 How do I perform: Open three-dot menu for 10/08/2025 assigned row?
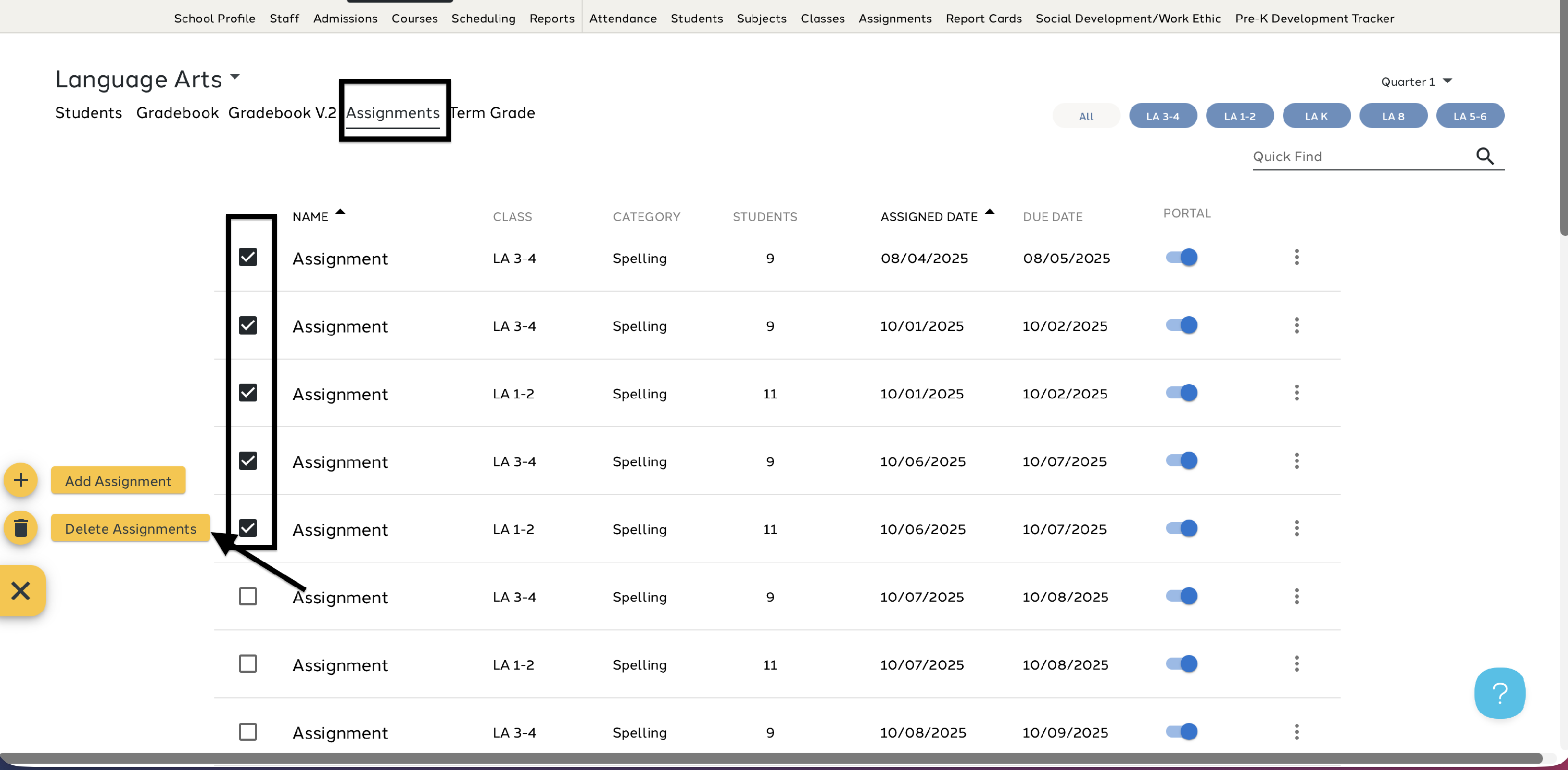[1297, 732]
